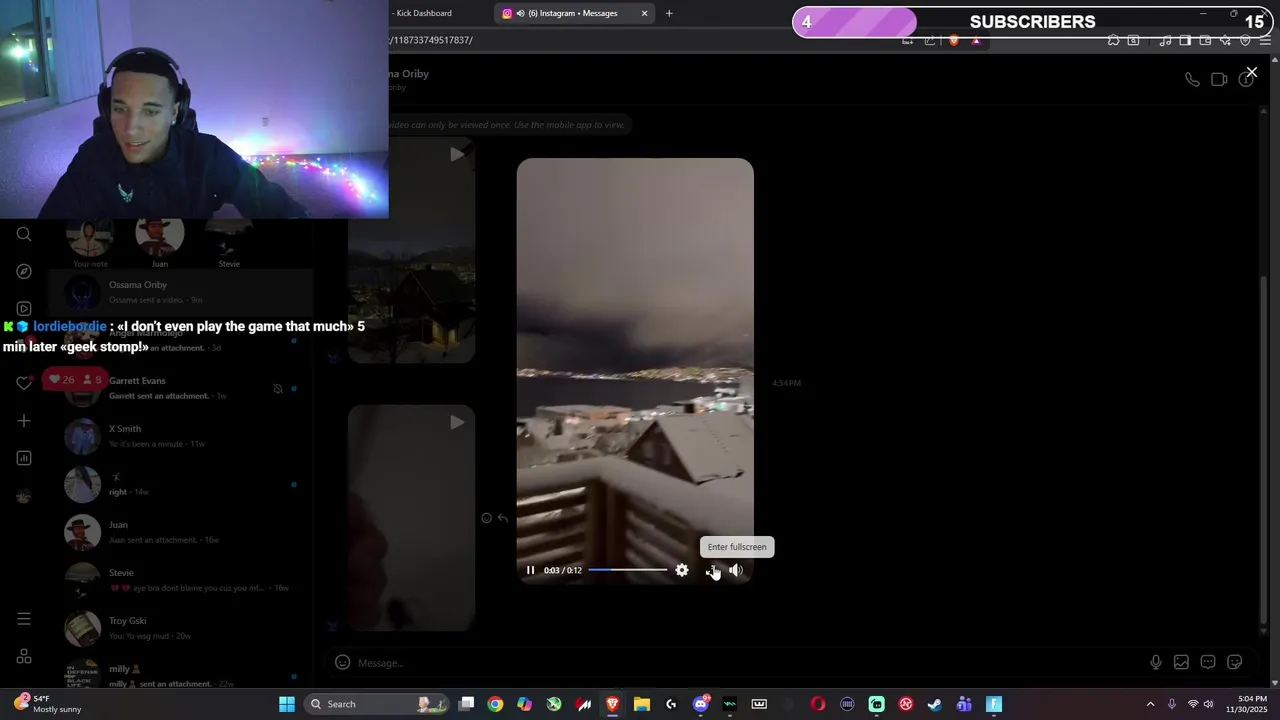Open Explore compass icon in sidebar
Screen dimensions: 1280x720
24,271
